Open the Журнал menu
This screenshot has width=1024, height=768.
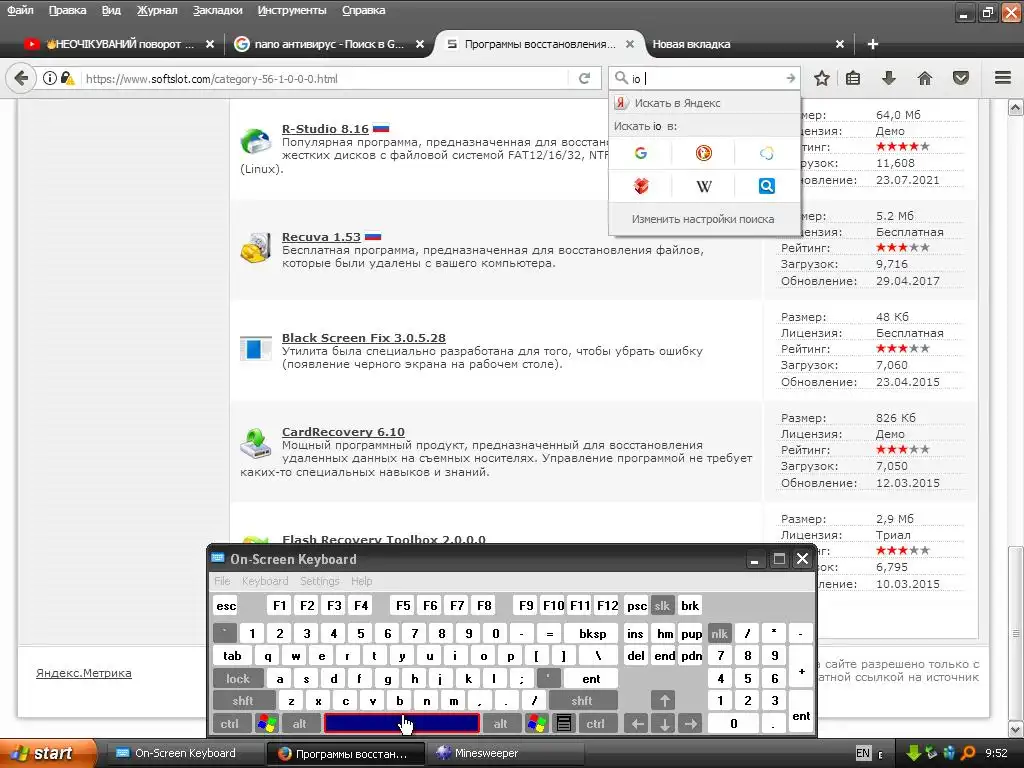pos(157,10)
